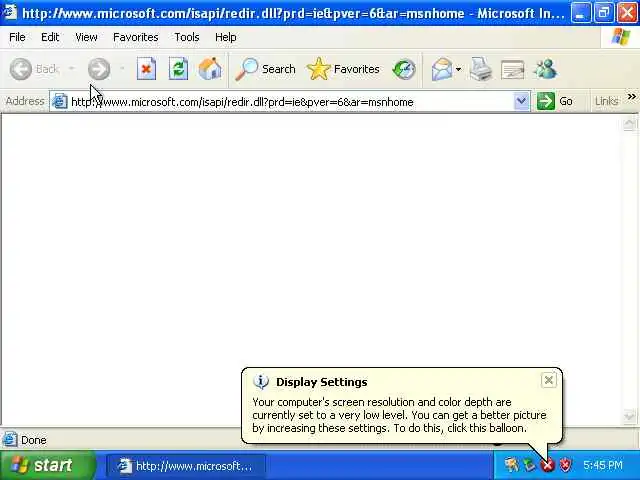Open the address bar URL dropdown

[521, 101]
